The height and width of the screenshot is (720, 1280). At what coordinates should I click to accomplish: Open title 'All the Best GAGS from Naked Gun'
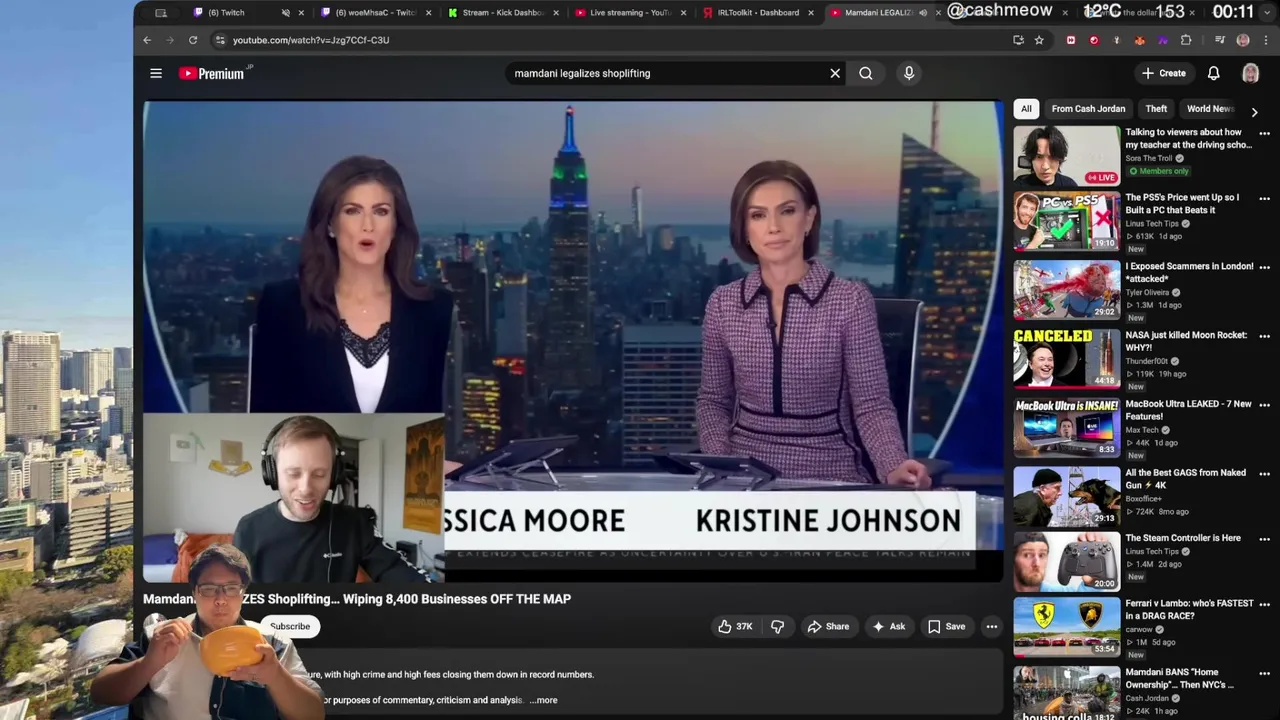[1186, 478]
